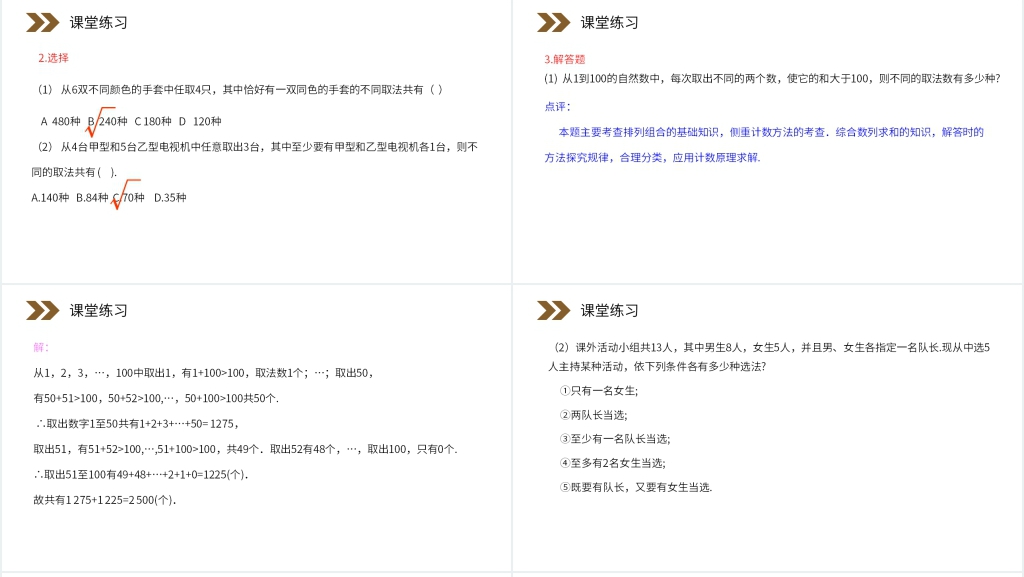Select answer option D 120种
1024x577 pixels.
pos(200,121)
